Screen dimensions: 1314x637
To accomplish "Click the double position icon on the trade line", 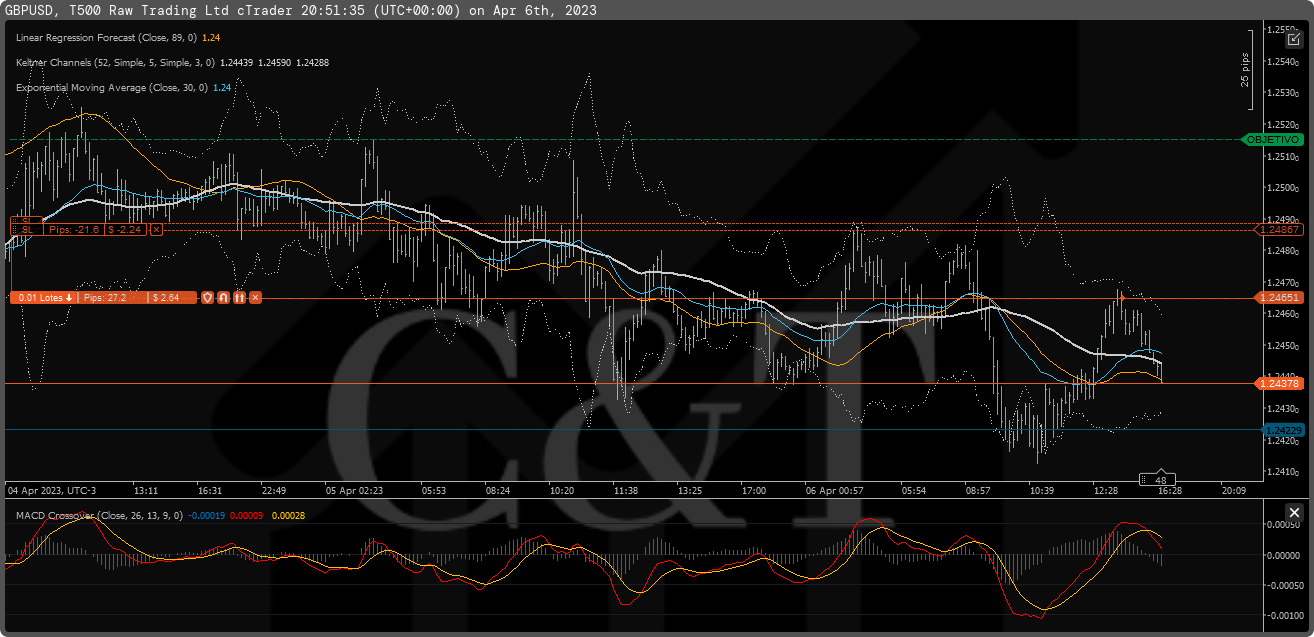I will pyautogui.click(x=238, y=297).
